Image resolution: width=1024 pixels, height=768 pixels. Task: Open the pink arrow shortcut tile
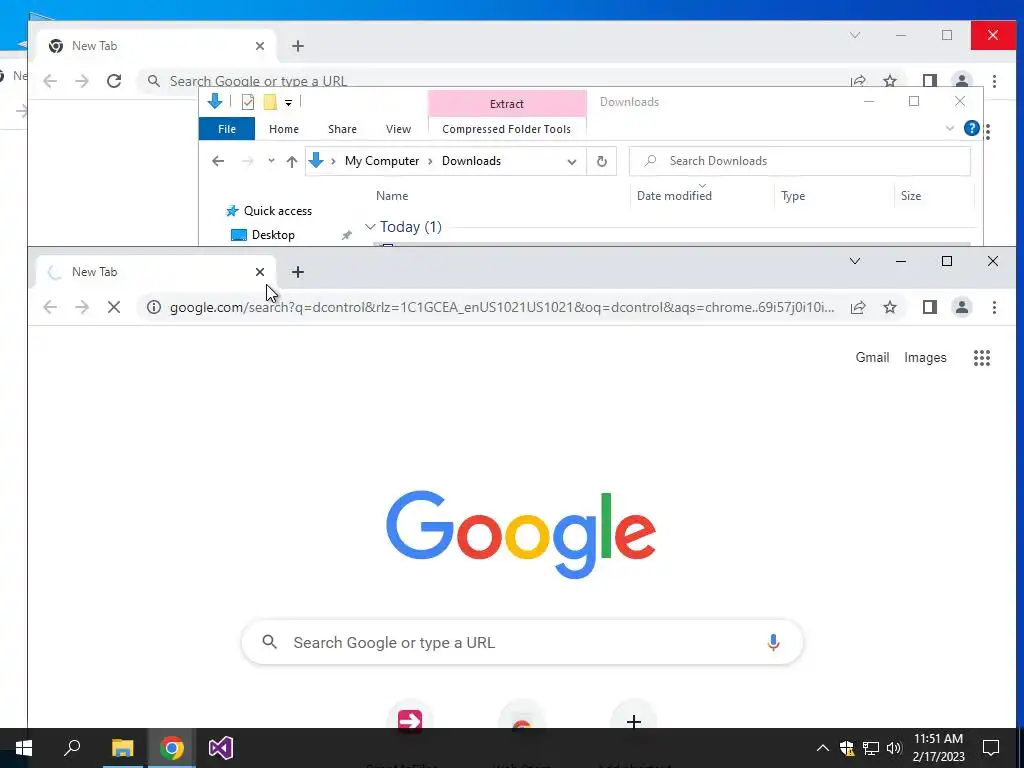(x=409, y=721)
